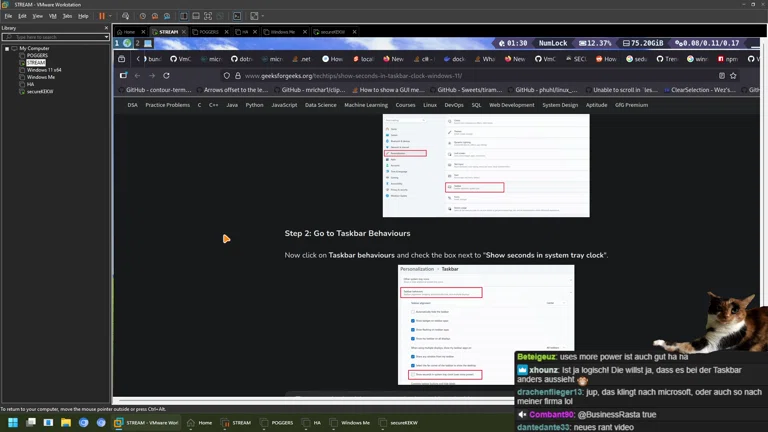Image resolution: width=768 pixels, height=432 pixels.
Task: Open the Firefox view icon beside tabs
Action: click(121, 59)
